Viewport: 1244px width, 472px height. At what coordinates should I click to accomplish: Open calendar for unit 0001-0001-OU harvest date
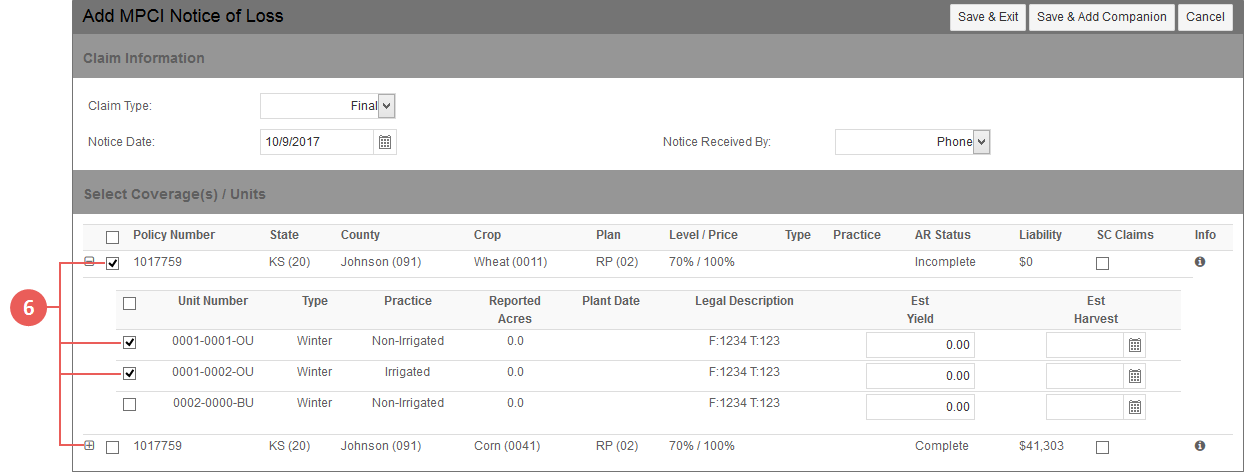coord(1135,345)
